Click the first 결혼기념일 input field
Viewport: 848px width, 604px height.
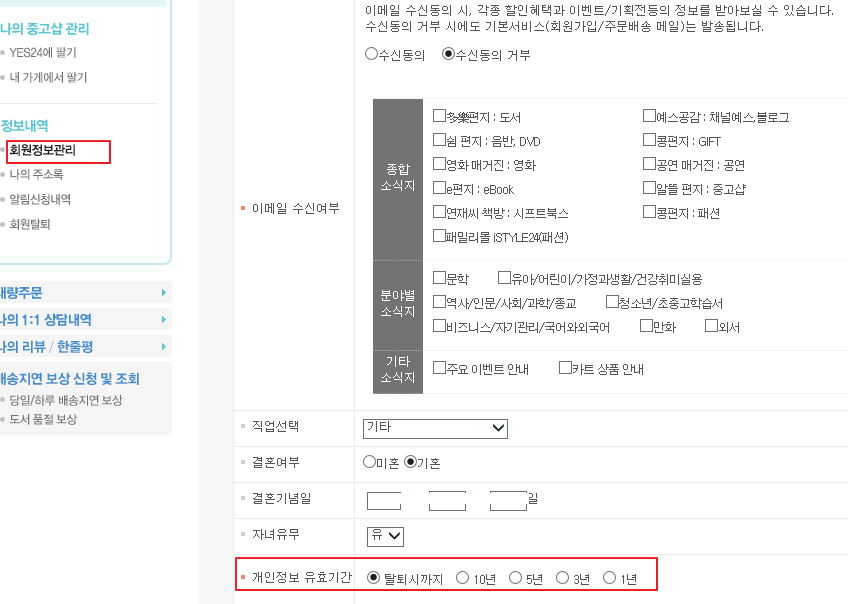383,501
